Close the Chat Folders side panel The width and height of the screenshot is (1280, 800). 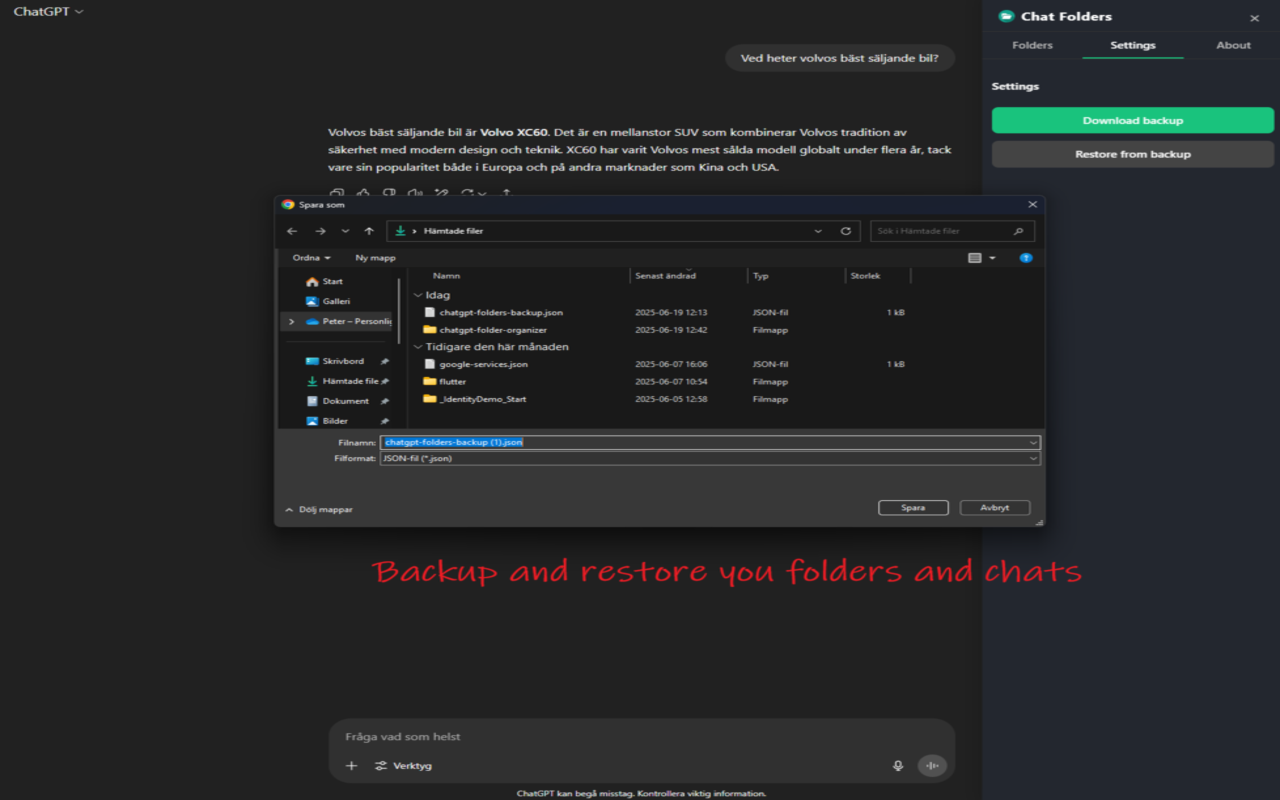pos(1254,18)
